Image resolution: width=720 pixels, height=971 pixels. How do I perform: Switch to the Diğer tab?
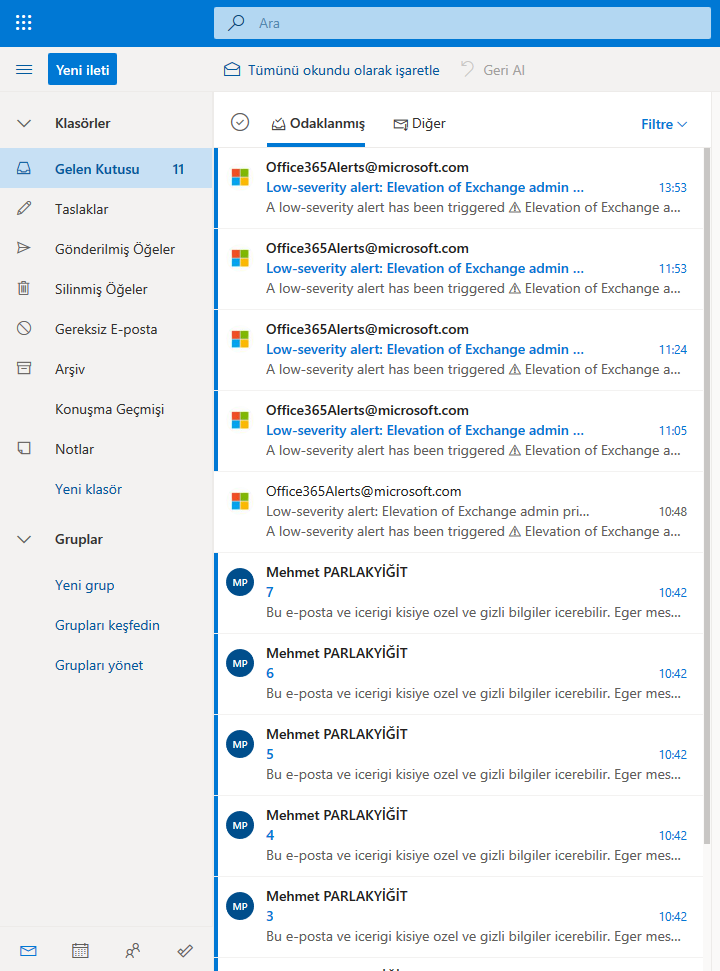[x=420, y=124]
